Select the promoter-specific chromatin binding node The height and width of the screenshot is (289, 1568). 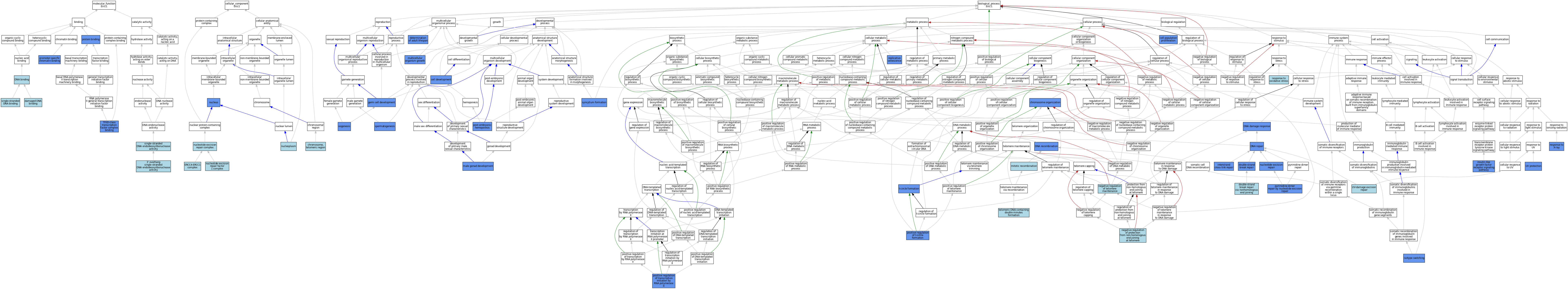pyautogui.click(x=49, y=60)
